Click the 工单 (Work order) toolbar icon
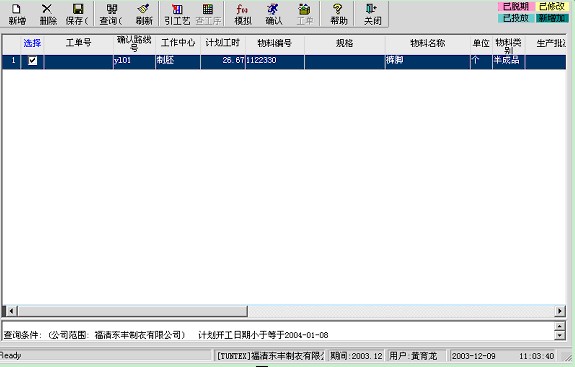 click(x=305, y=15)
